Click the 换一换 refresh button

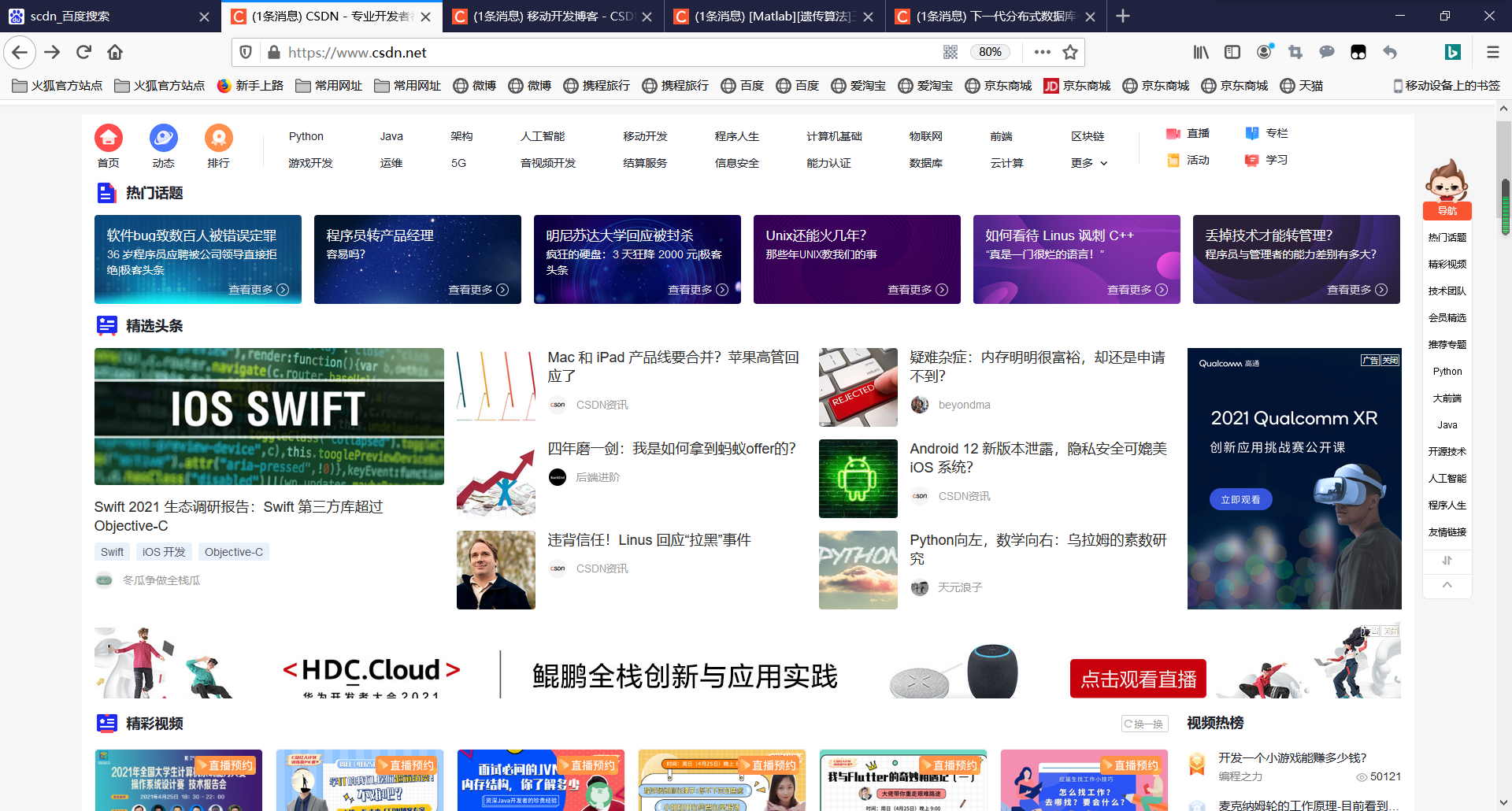tap(1144, 724)
